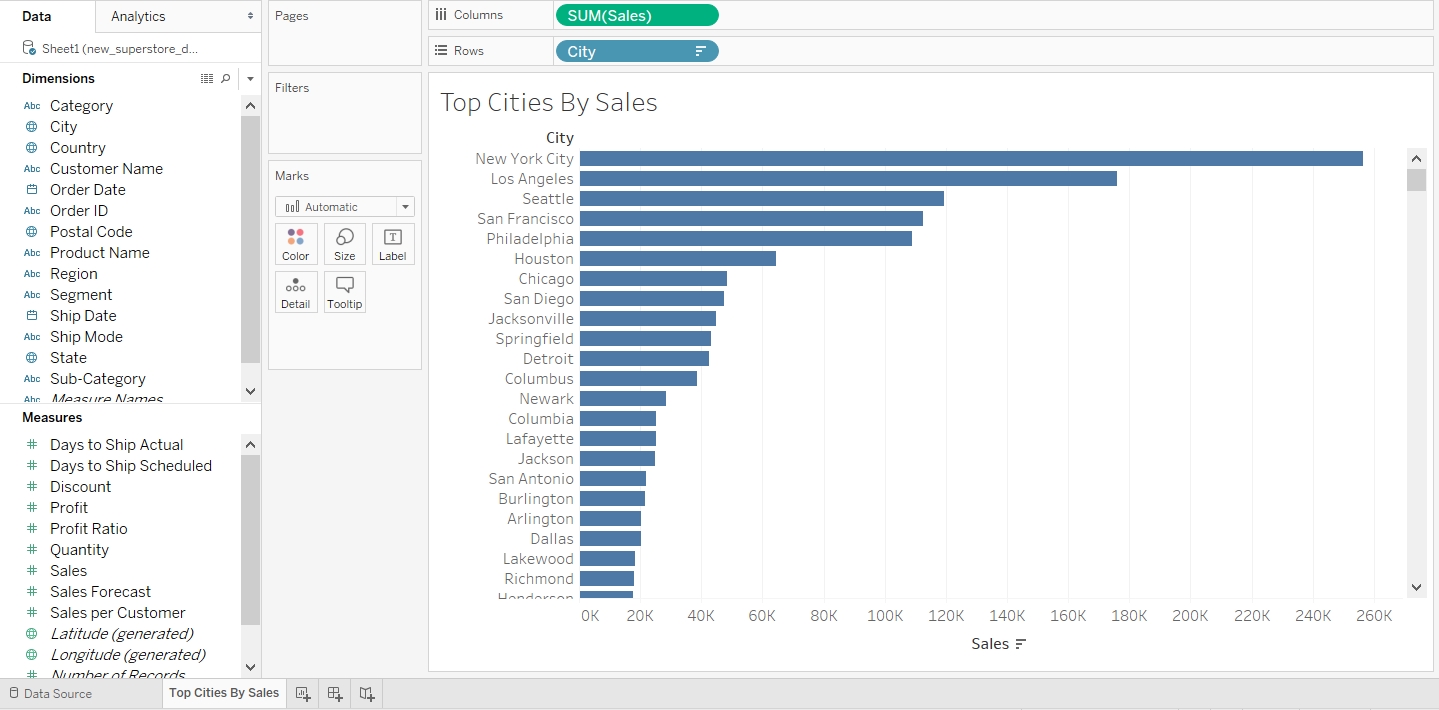Switch to the Analytics tab
The height and width of the screenshot is (710, 1439).
pos(139,16)
